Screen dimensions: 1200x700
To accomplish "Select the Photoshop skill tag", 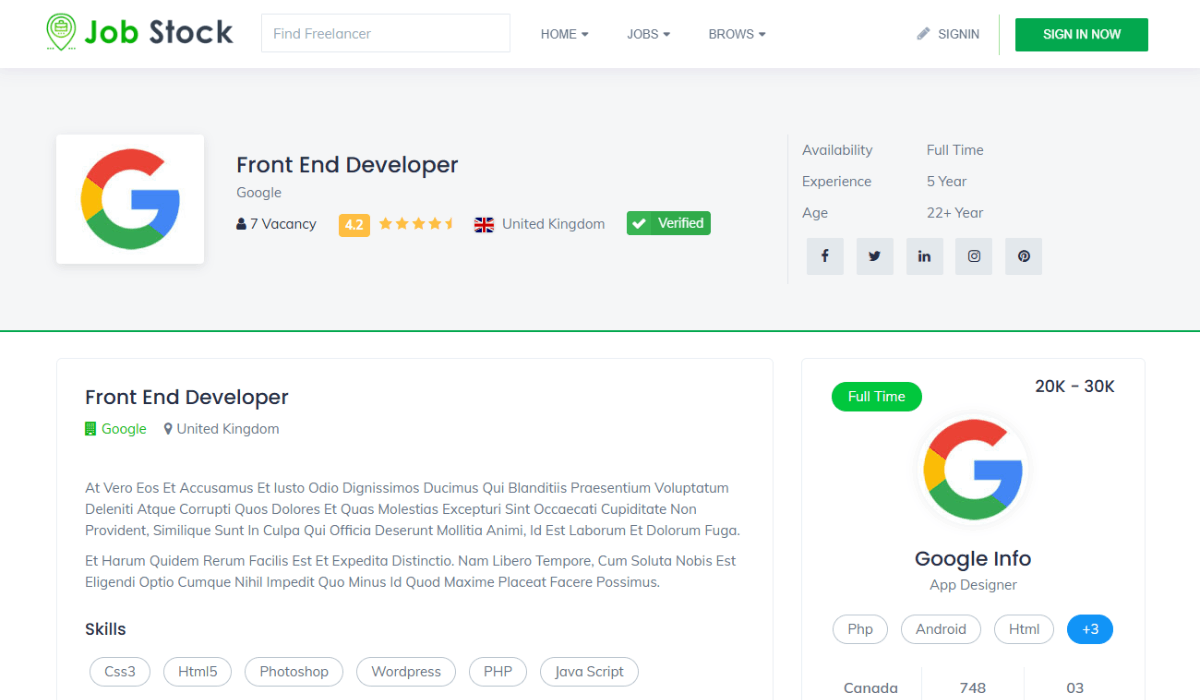I will point(294,672).
